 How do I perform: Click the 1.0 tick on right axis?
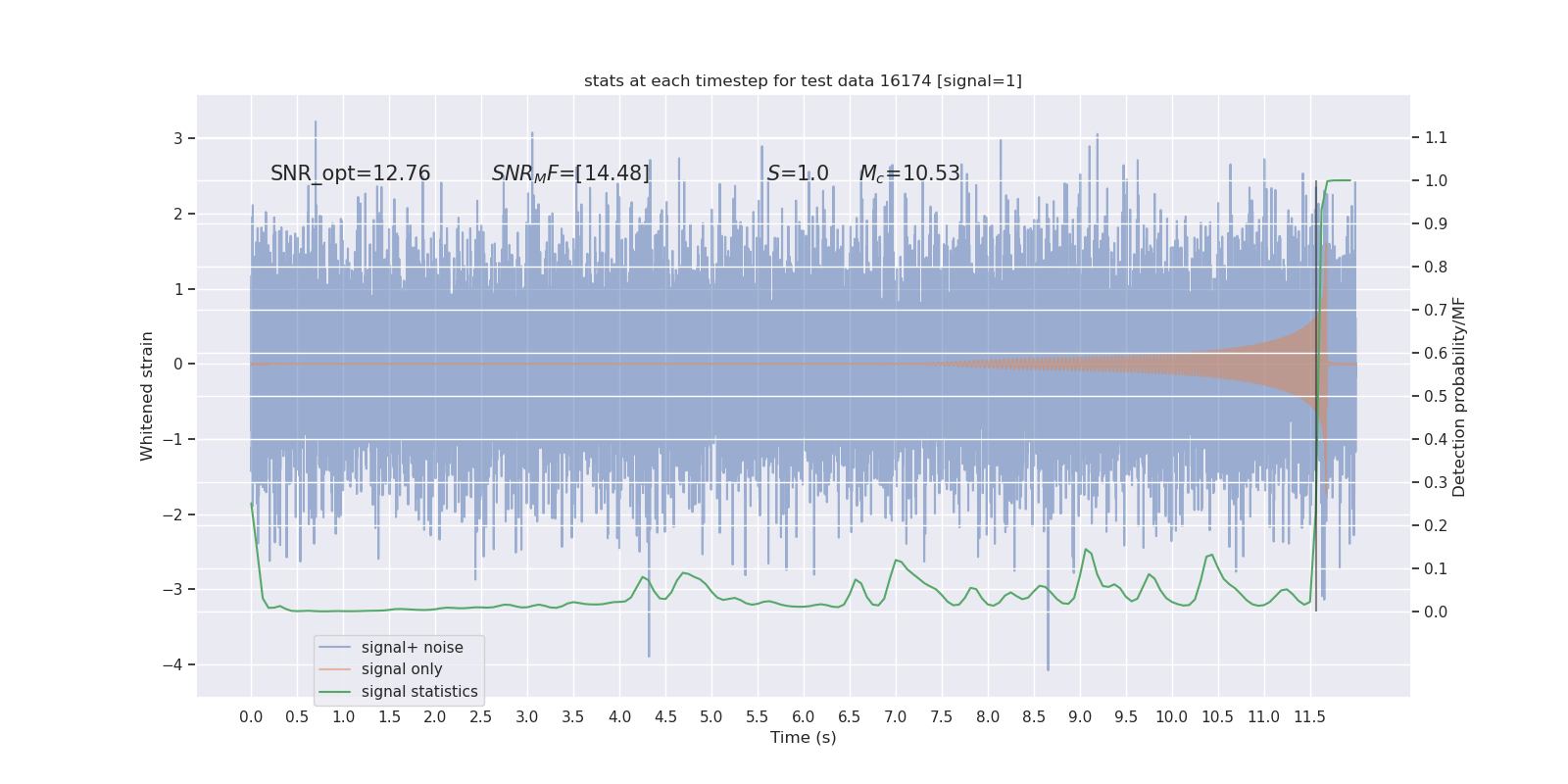click(1436, 180)
